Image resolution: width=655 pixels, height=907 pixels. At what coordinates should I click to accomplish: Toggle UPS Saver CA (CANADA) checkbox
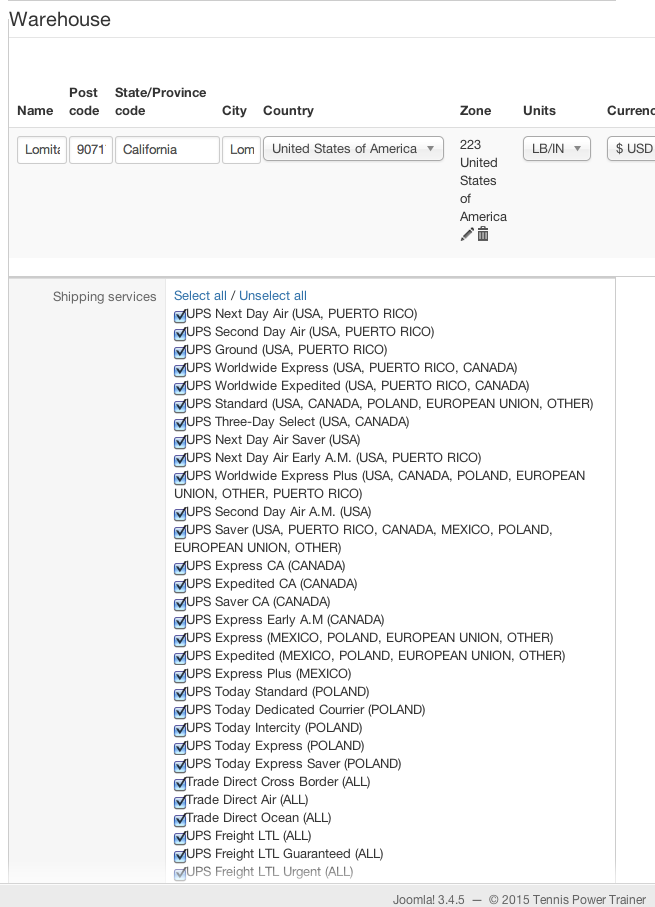coord(180,603)
